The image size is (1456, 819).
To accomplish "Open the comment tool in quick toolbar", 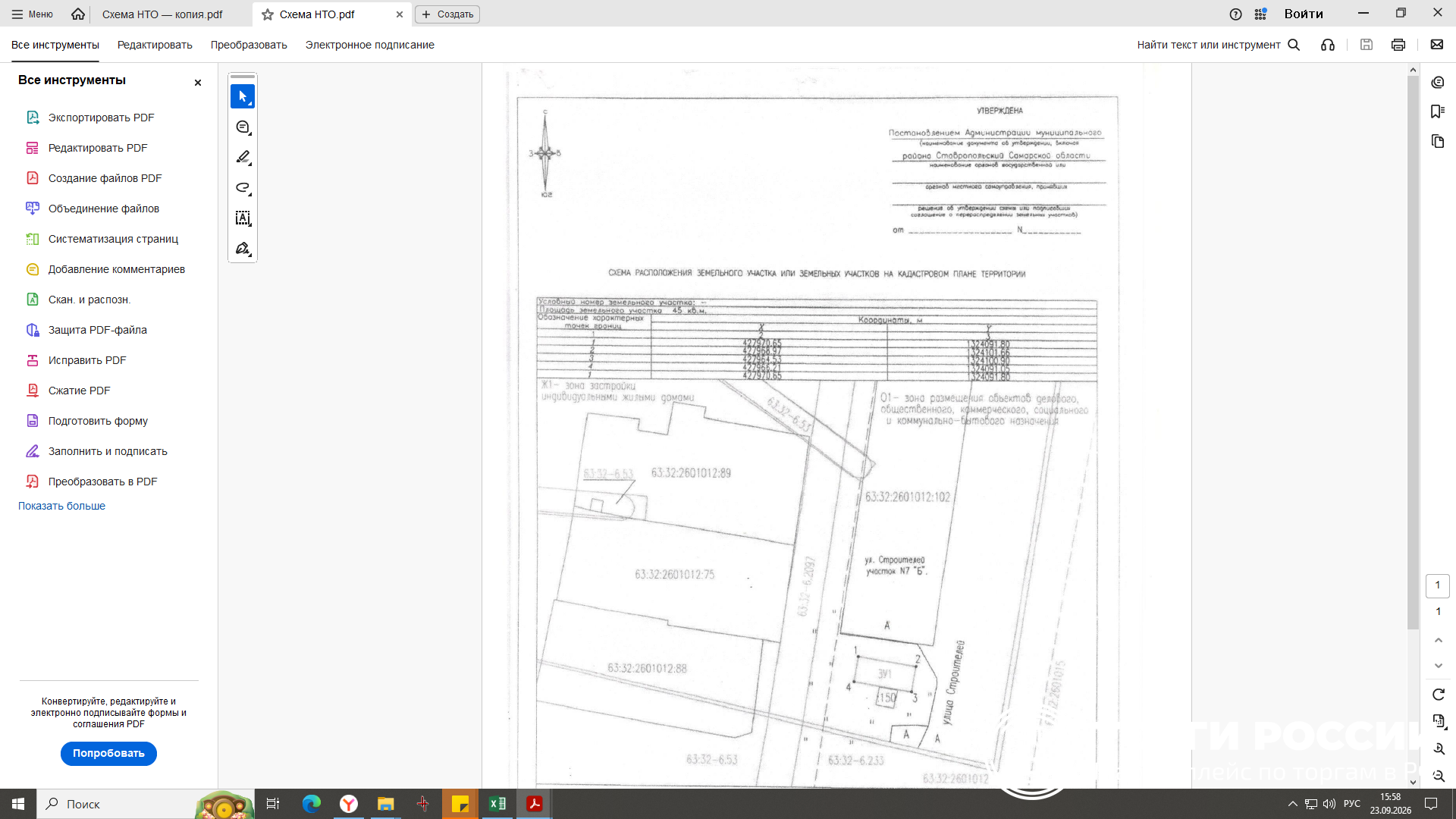I will (x=243, y=127).
